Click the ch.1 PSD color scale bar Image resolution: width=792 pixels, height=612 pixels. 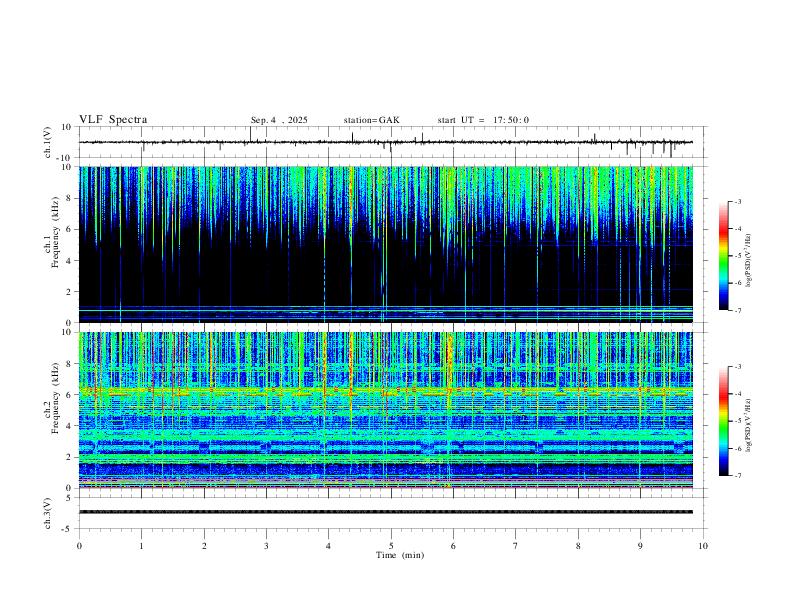(x=724, y=256)
